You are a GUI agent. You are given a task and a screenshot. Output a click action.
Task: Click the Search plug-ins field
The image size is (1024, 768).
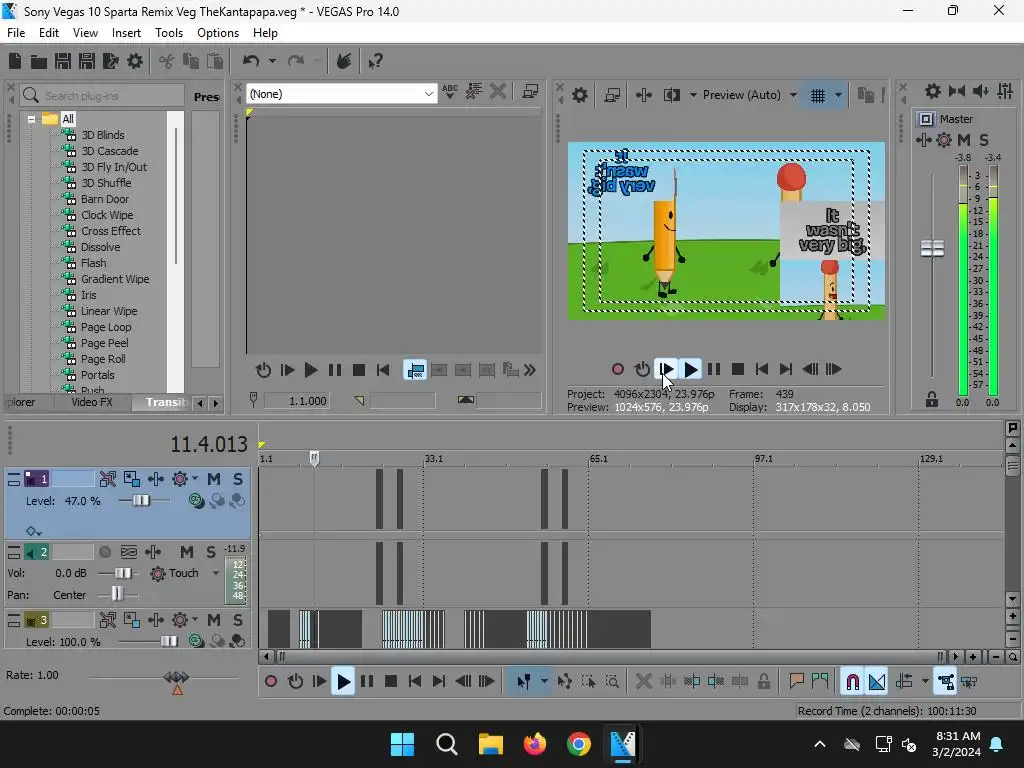(x=102, y=96)
